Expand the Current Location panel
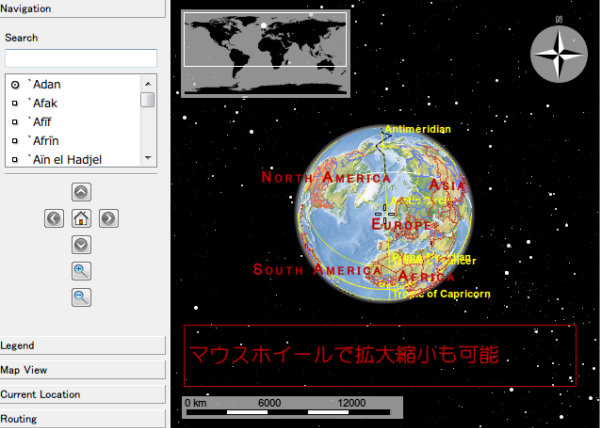600x428 pixels. tap(82, 394)
